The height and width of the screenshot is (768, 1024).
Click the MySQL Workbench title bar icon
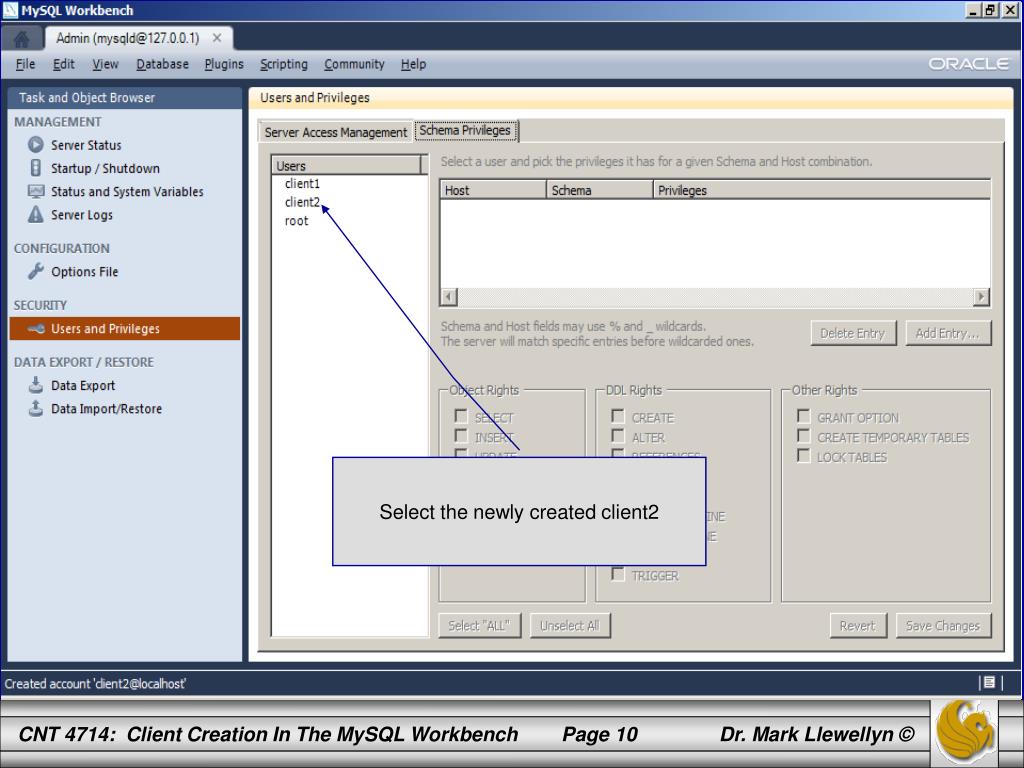[x=10, y=10]
